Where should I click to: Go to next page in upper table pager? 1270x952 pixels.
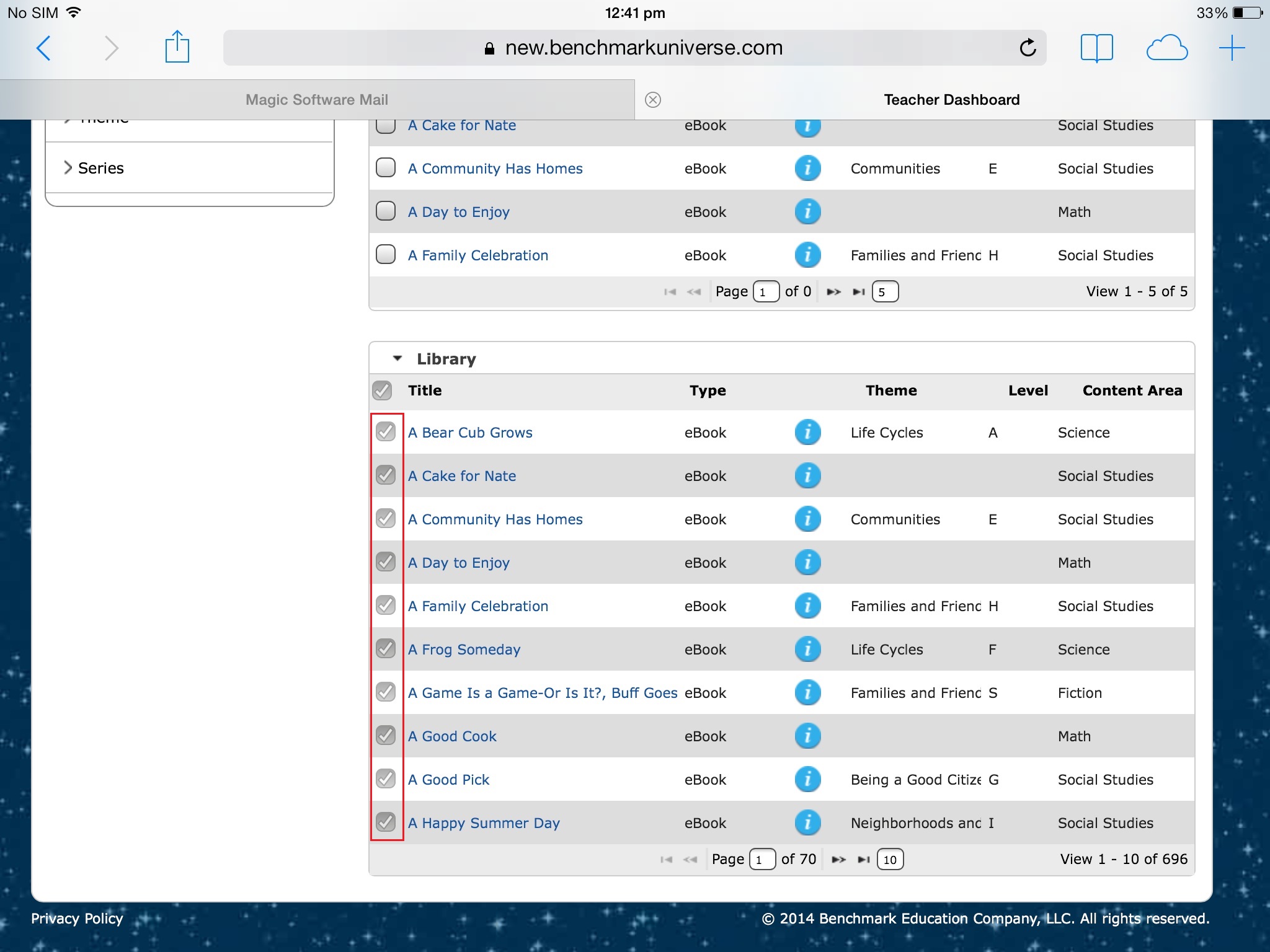(834, 291)
